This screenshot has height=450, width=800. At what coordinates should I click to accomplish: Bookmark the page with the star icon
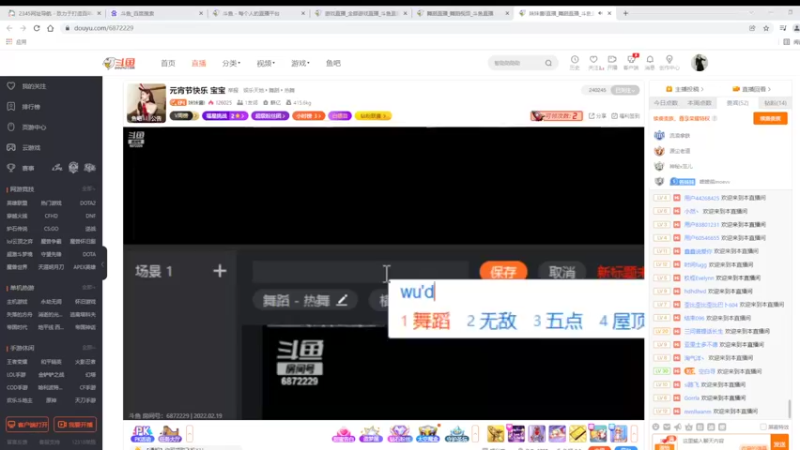pyautogui.click(x=766, y=28)
